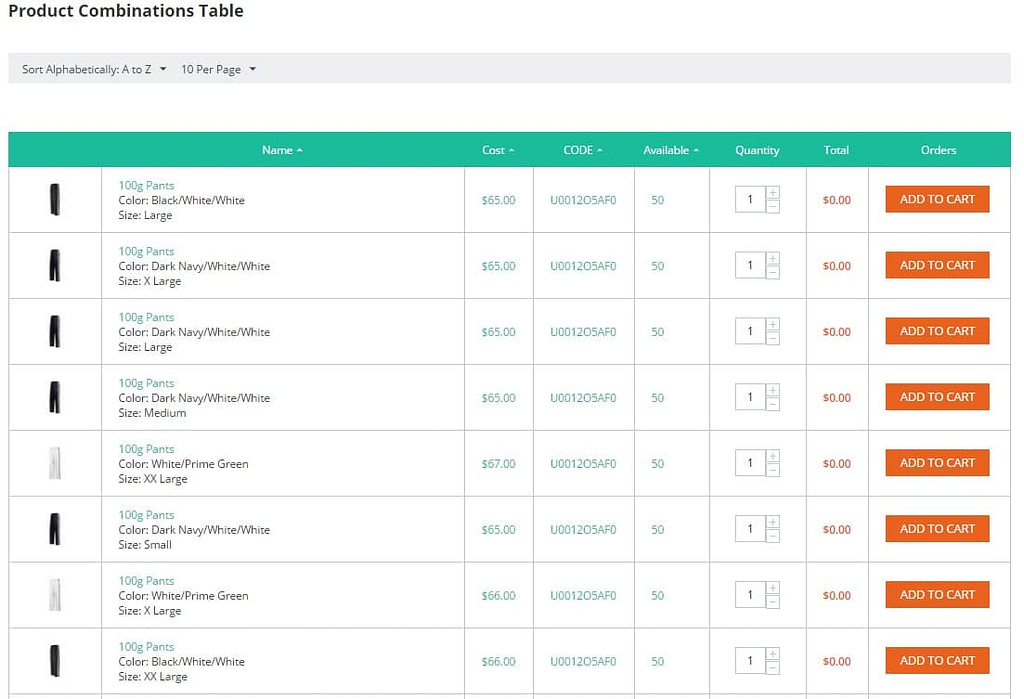Add Dark Navy Medium pants to cart

[937, 397]
